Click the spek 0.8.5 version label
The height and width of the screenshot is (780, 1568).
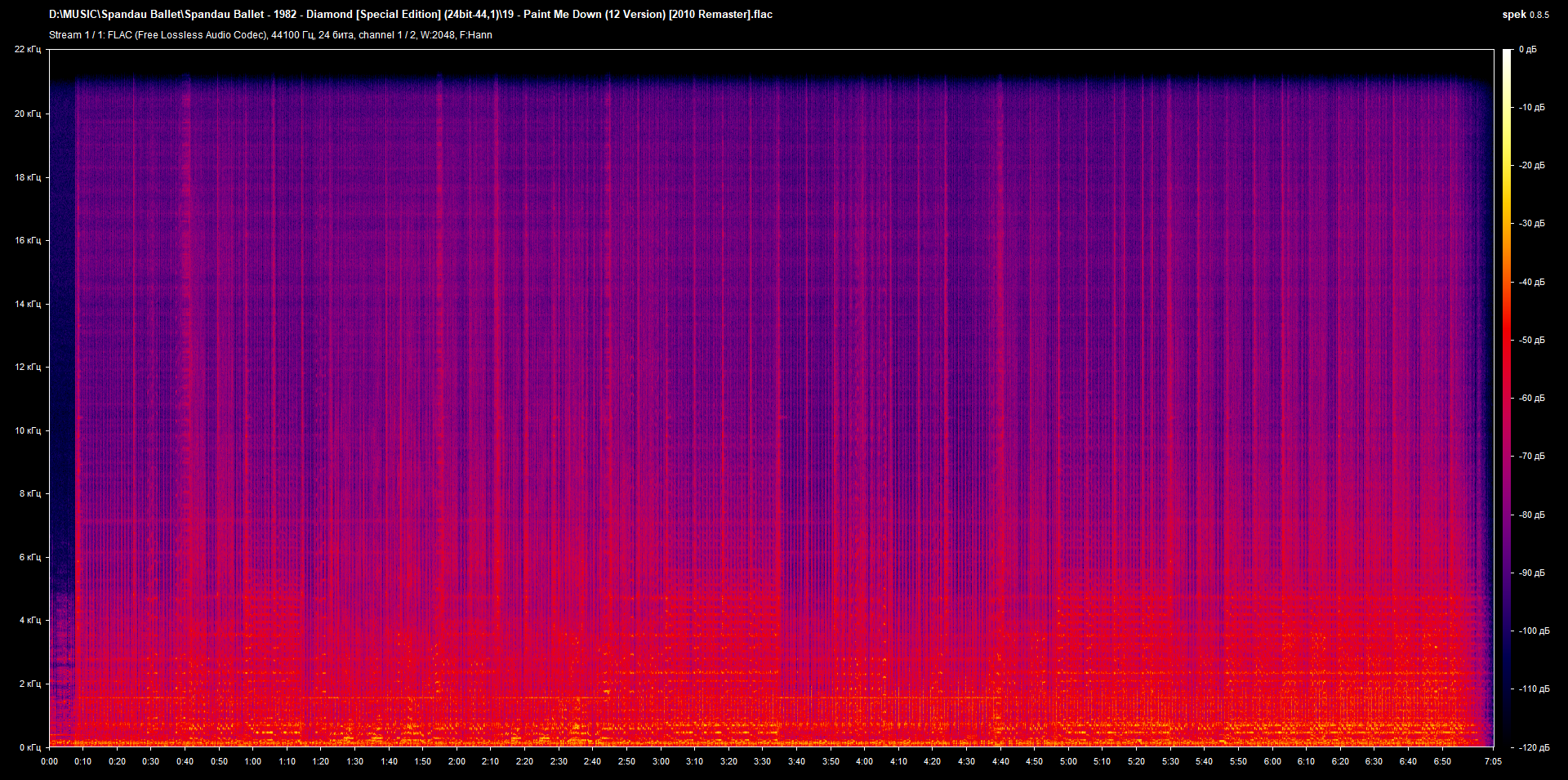click(1525, 15)
